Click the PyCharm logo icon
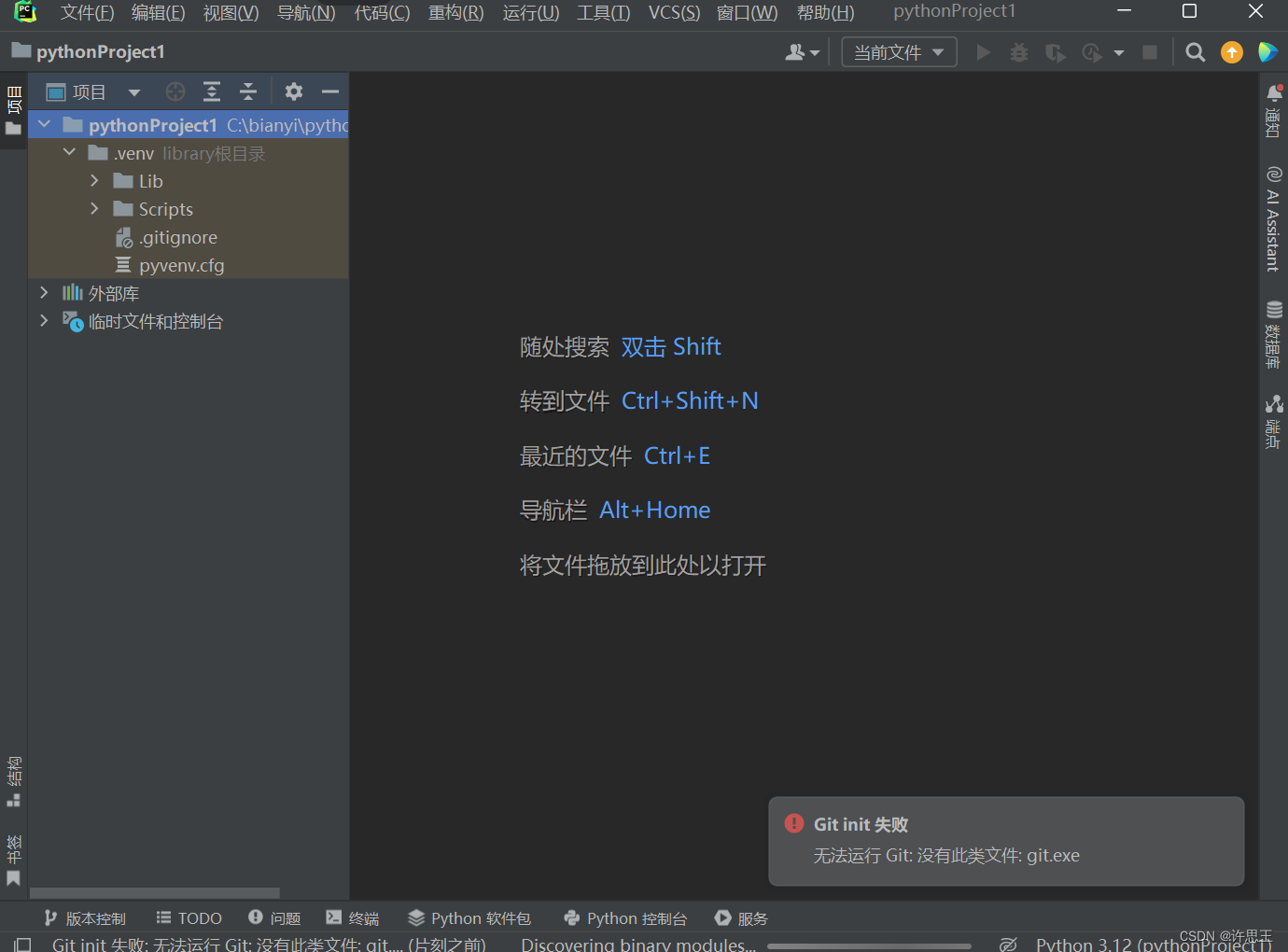Viewport: 1288px width, 952px height. point(25,11)
